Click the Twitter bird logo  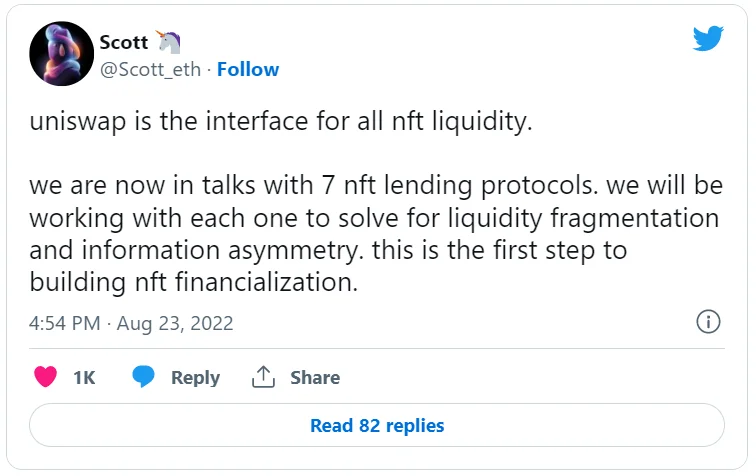coord(708,38)
